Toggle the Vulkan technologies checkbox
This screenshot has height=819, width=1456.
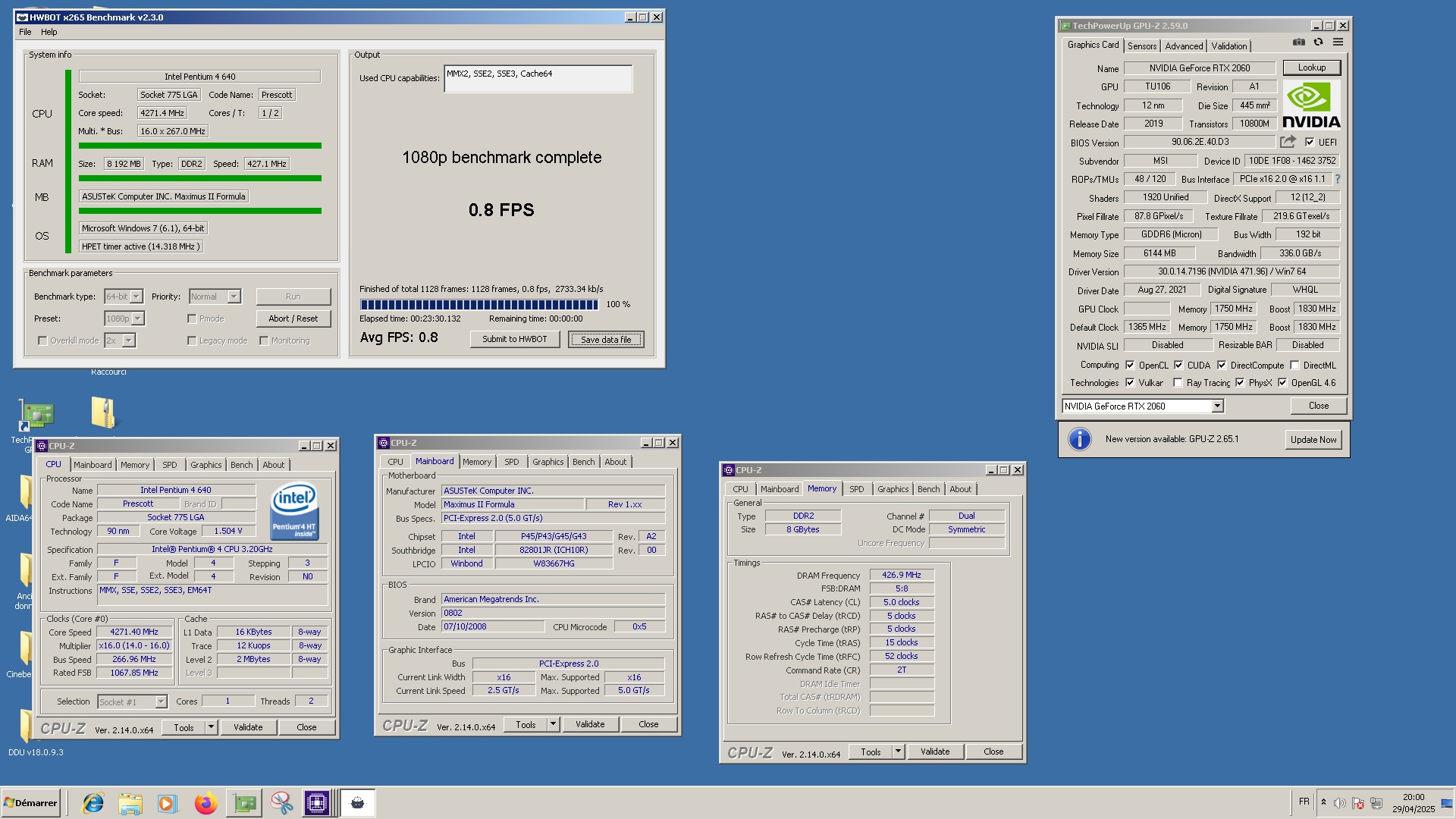(x=1130, y=383)
